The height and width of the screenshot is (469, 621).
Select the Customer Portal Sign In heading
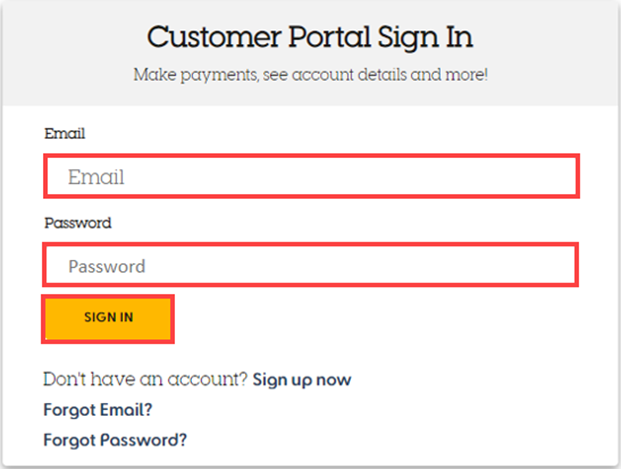click(x=310, y=38)
